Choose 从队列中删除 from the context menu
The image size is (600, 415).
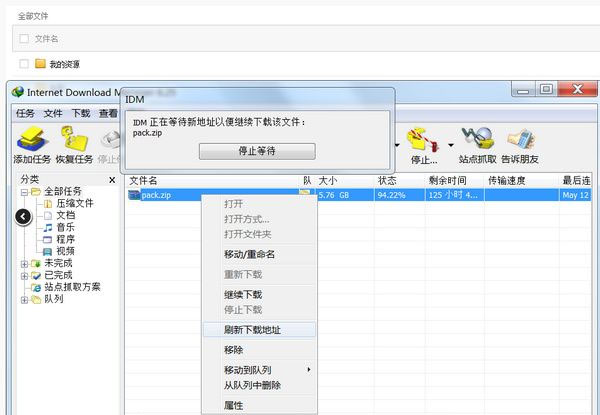(x=259, y=385)
